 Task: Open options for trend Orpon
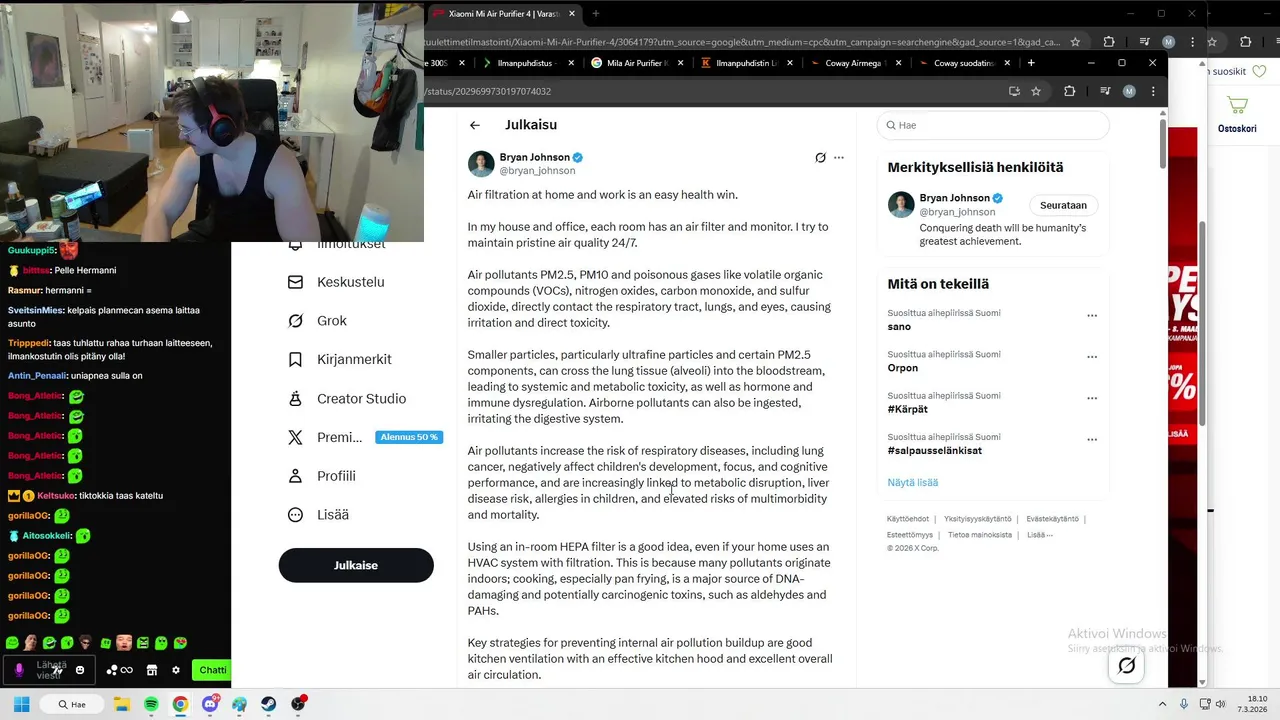pos(1092,357)
